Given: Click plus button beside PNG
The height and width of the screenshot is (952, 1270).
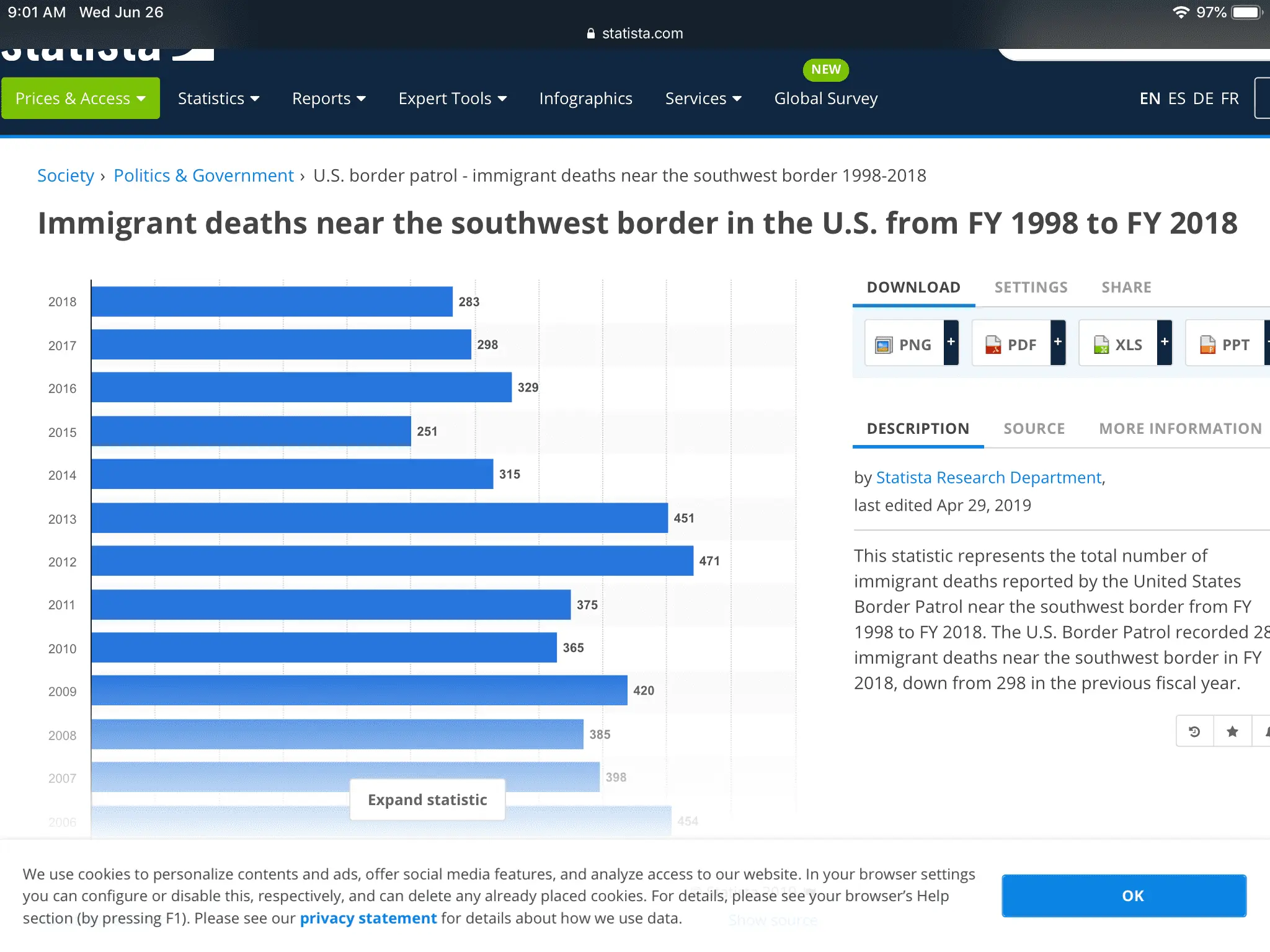Looking at the screenshot, I should coord(951,342).
